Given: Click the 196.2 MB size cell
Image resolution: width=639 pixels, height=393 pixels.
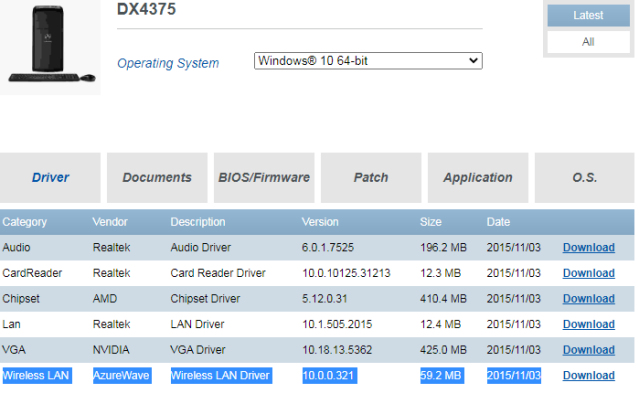Looking at the screenshot, I should pyautogui.click(x=443, y=247).
